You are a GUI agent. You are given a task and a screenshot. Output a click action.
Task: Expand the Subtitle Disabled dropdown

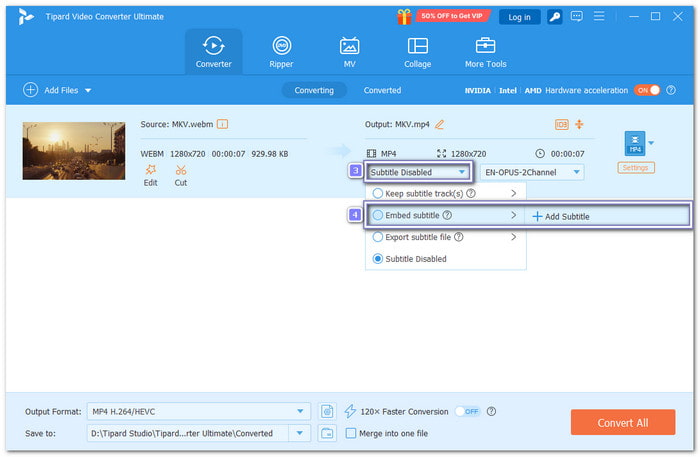pyautogui.click(x=418, y=172)
